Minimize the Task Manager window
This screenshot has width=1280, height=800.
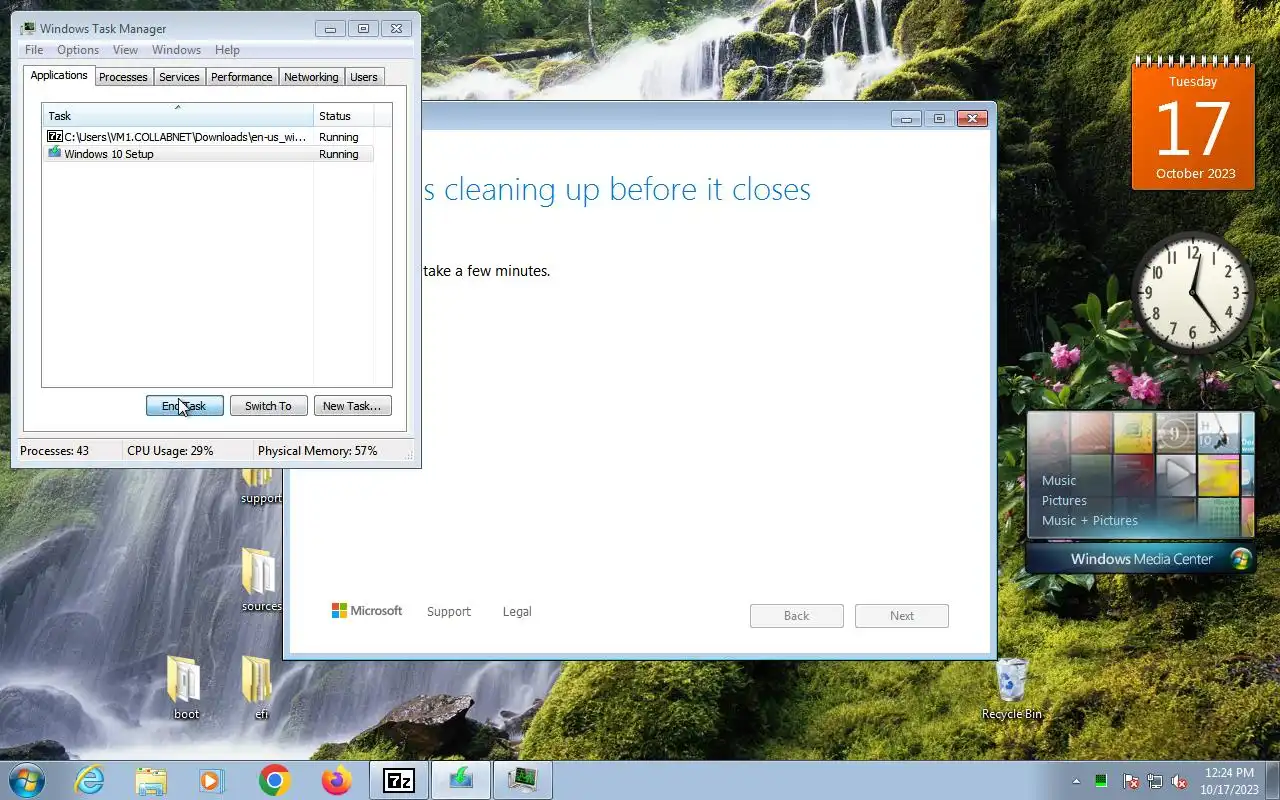(330, 29)
